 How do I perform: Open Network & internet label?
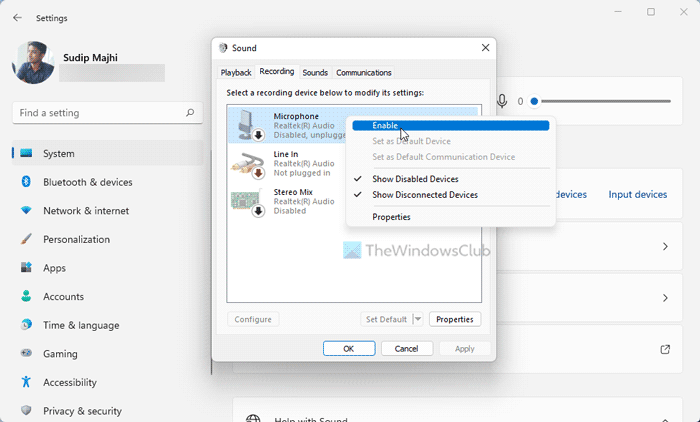pos(86,211)
